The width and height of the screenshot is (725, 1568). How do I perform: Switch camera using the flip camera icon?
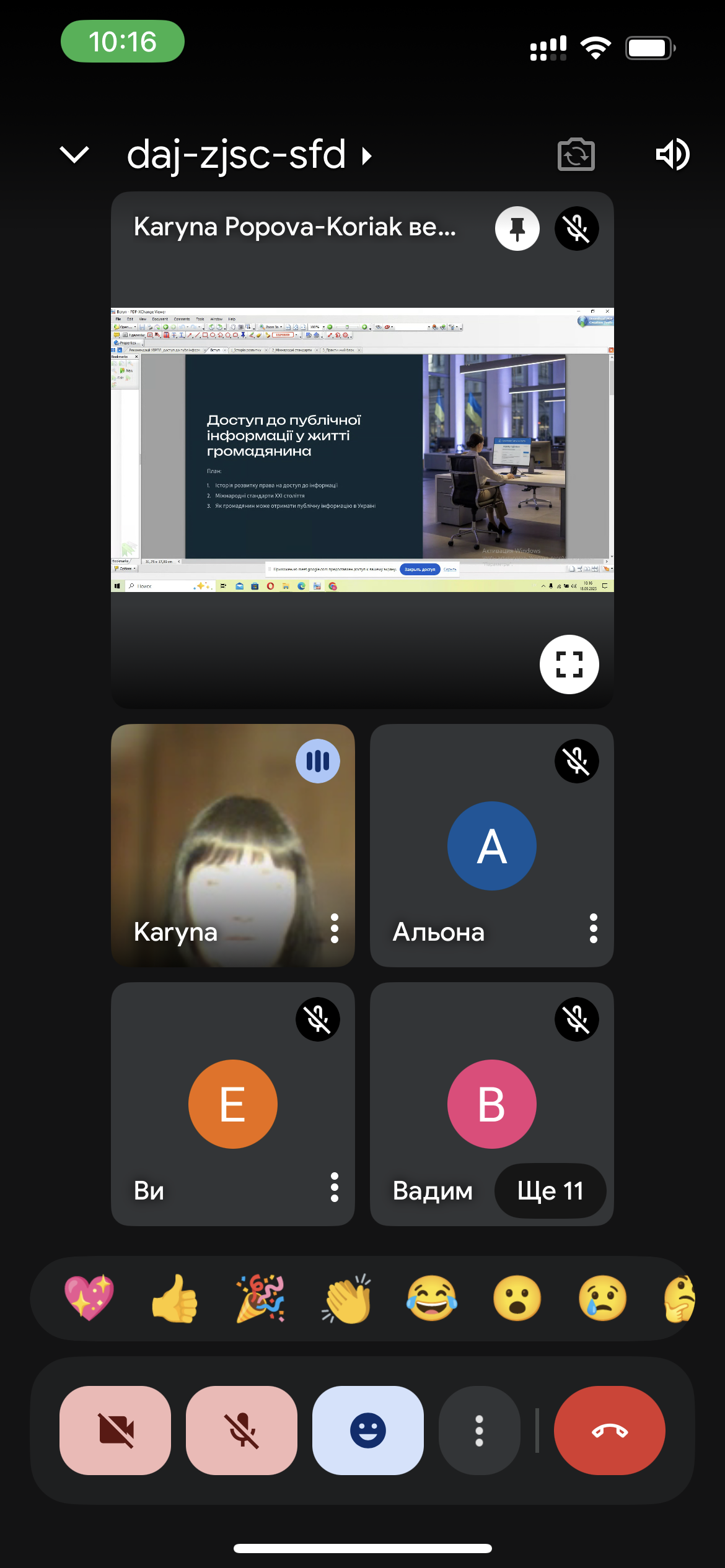point(576,155)
